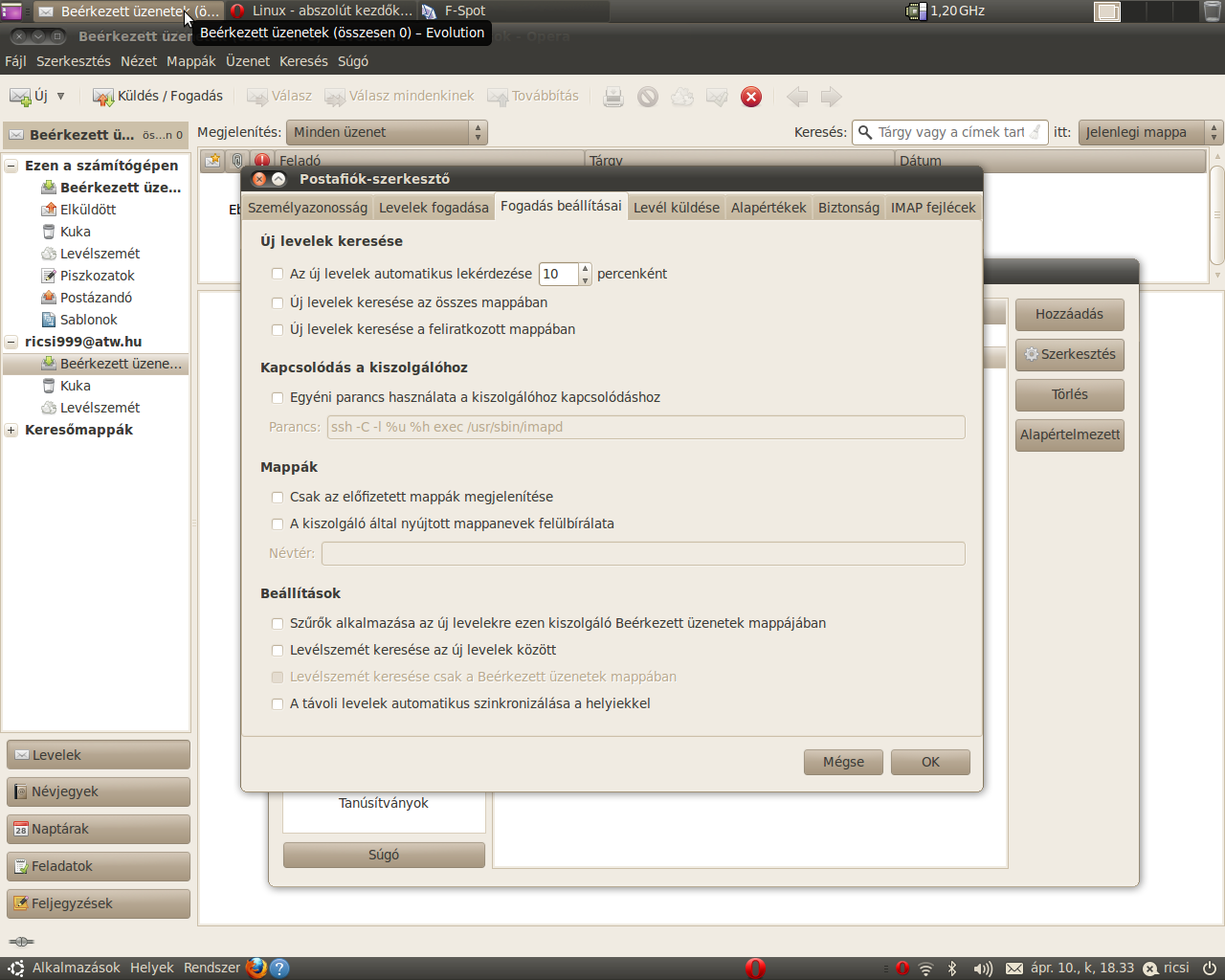
Task: Switch to Biztonság tab
Action: [849, 208]
